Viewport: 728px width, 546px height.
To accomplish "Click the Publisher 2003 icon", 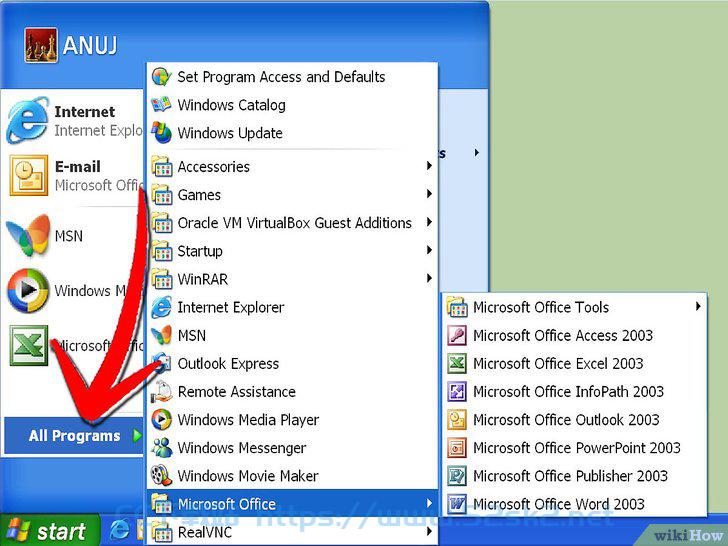I will 457,476.
